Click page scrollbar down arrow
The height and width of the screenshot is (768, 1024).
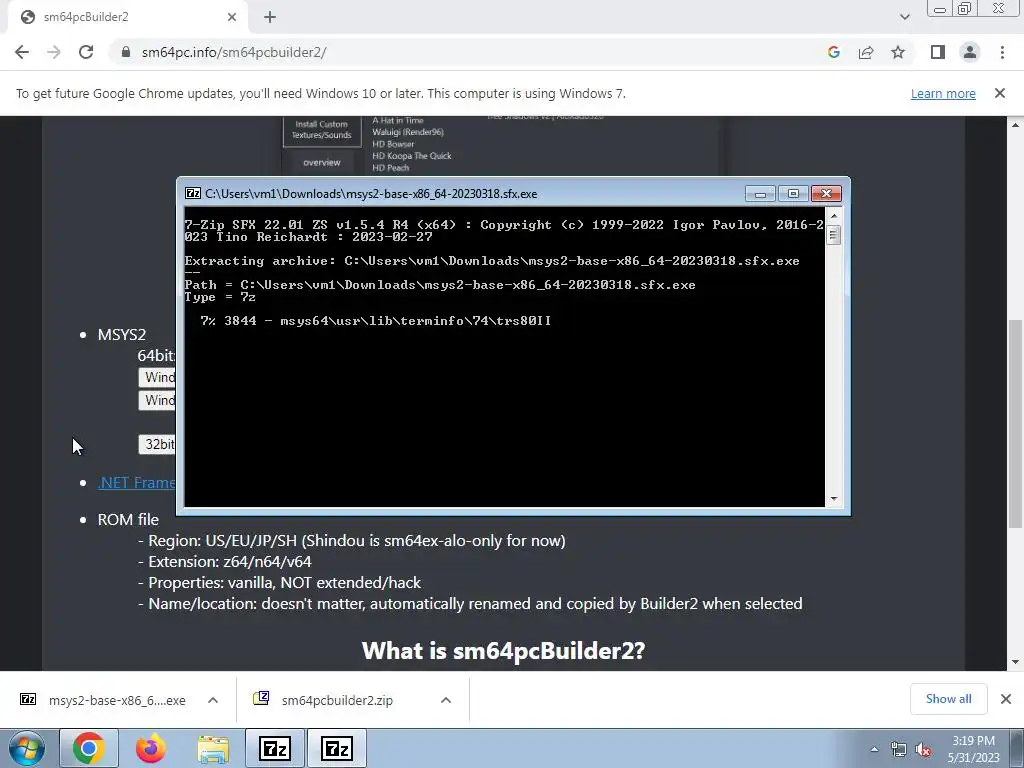point(1015,662)
